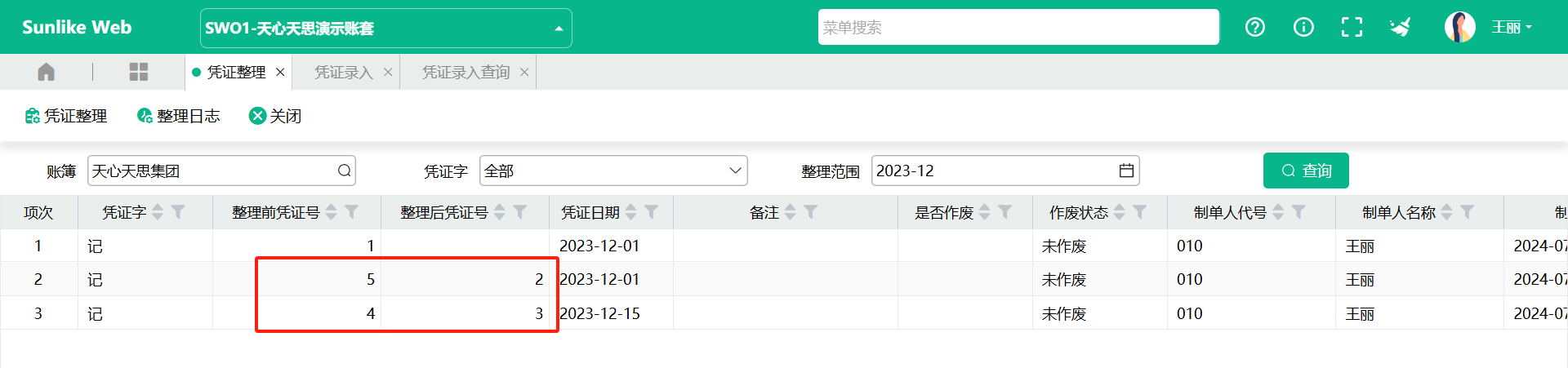Open the 整理日志 toolbar button

(x=179, y=116)
